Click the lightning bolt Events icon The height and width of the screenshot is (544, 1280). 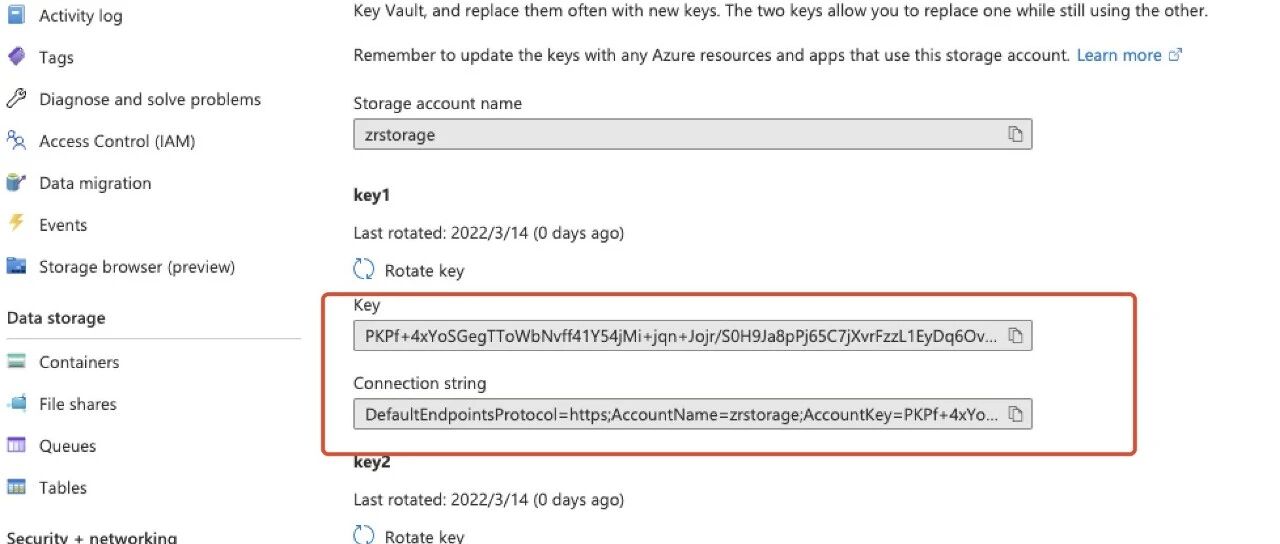(x=16, y=224)
